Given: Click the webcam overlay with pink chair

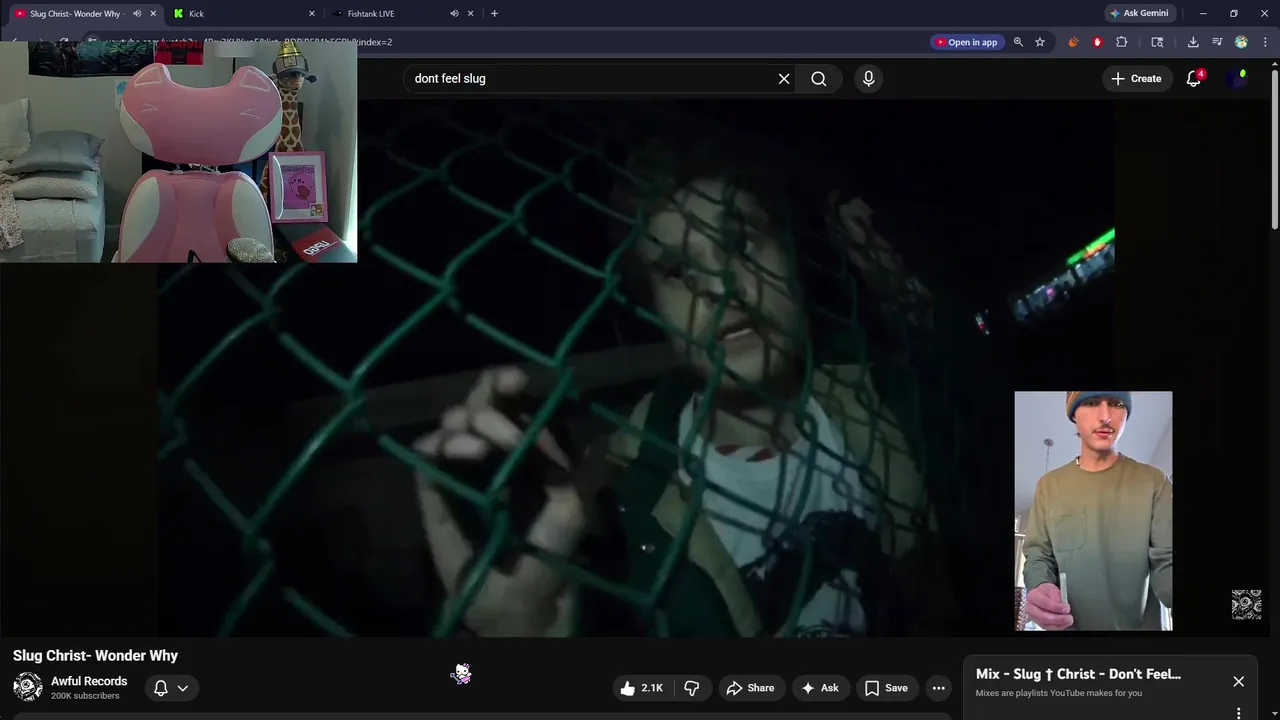Looking at the screenshot, I should (x=178, y=152).
